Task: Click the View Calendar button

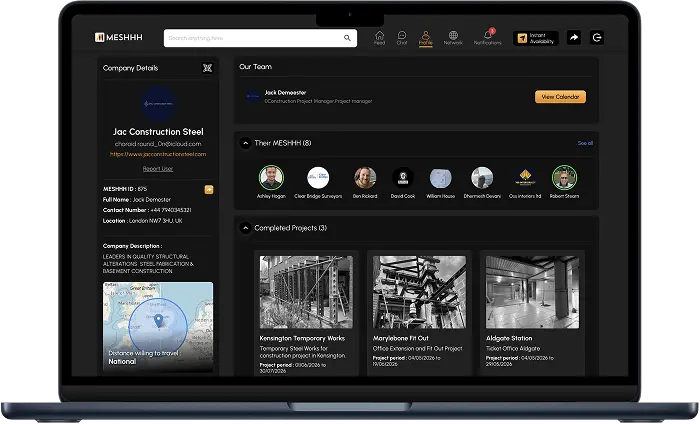Action: (x=560, y=97)
